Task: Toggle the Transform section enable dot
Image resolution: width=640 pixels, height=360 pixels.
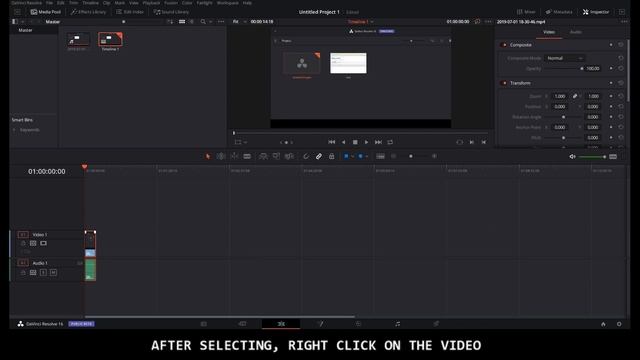Action: click(x=504, y=83)
